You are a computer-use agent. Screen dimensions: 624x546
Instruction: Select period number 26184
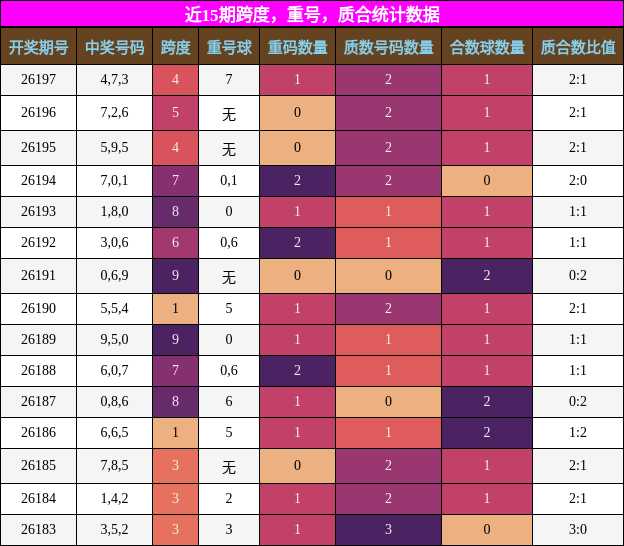click(x=39, y=499)
